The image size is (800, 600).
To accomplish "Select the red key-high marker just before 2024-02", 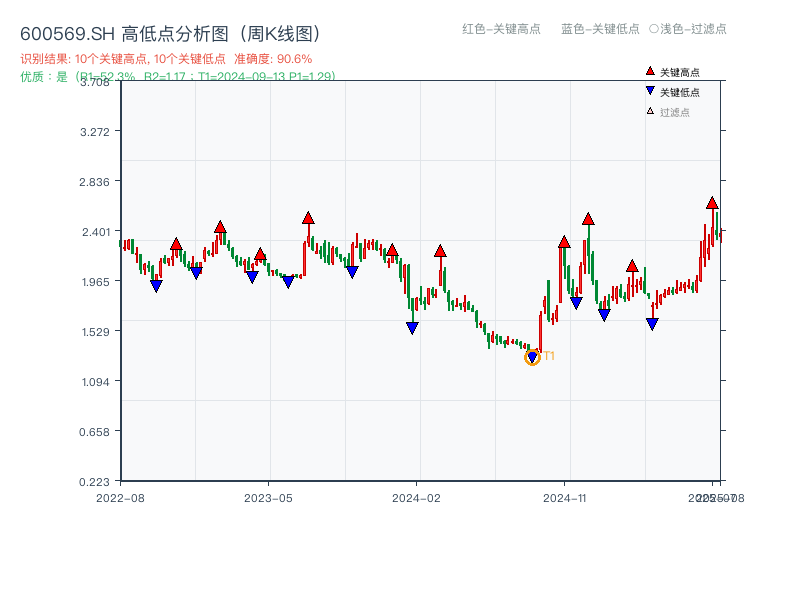I will (392, 250).
